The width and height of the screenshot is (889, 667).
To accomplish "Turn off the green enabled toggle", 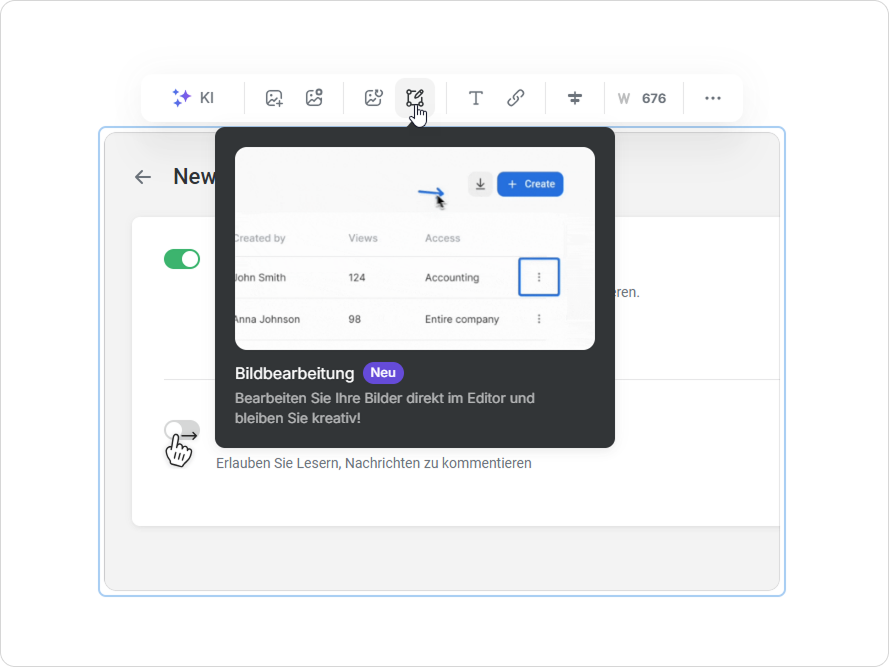I will coord(182,259).
